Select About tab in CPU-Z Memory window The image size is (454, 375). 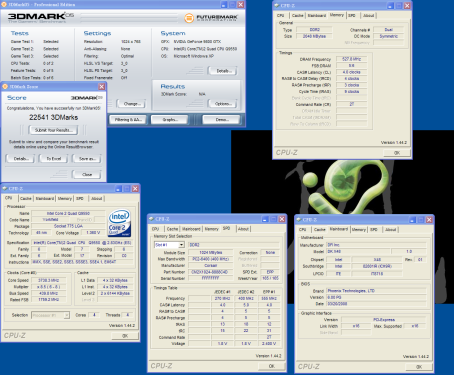tap(369, 15)
